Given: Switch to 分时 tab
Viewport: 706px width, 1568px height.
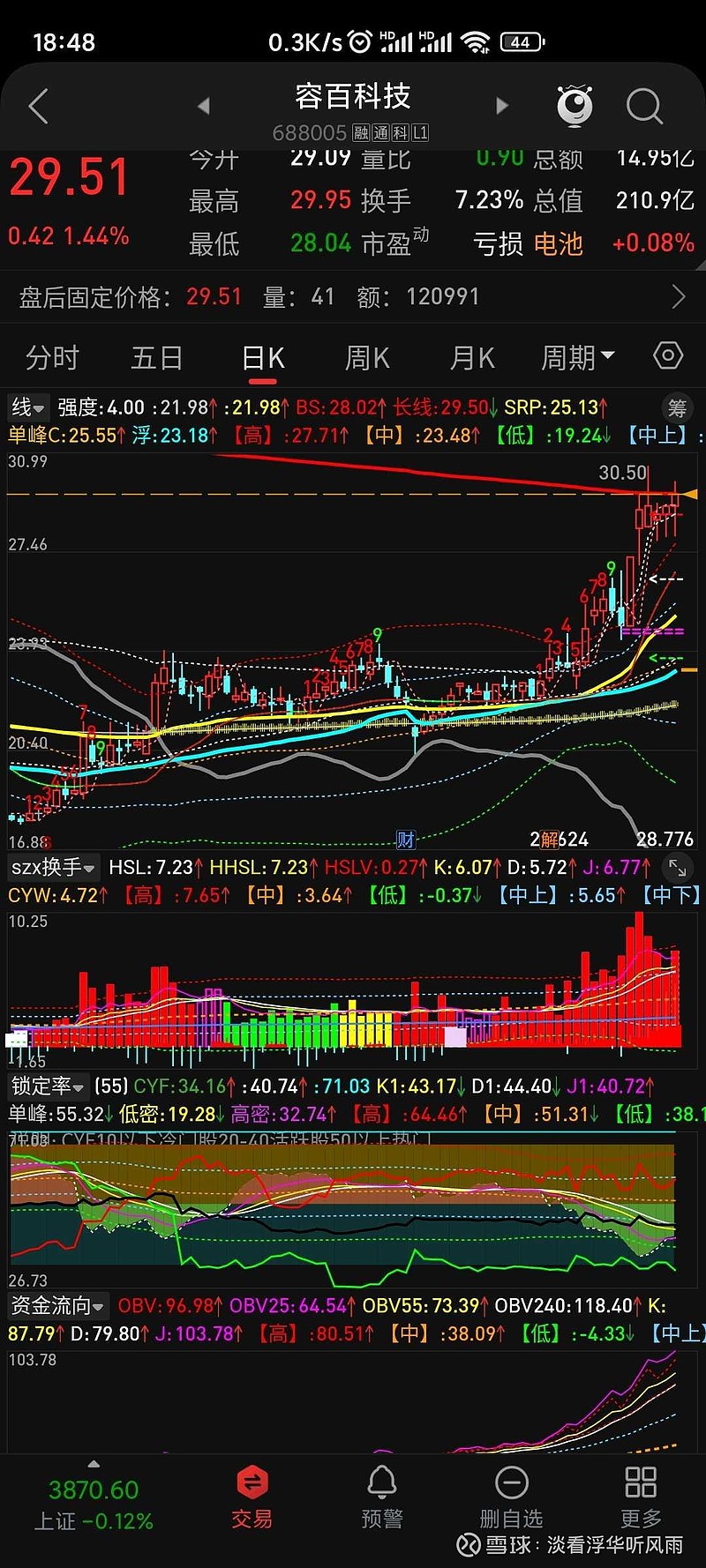Looking at the screenshot, I should [x=52, y=357].
